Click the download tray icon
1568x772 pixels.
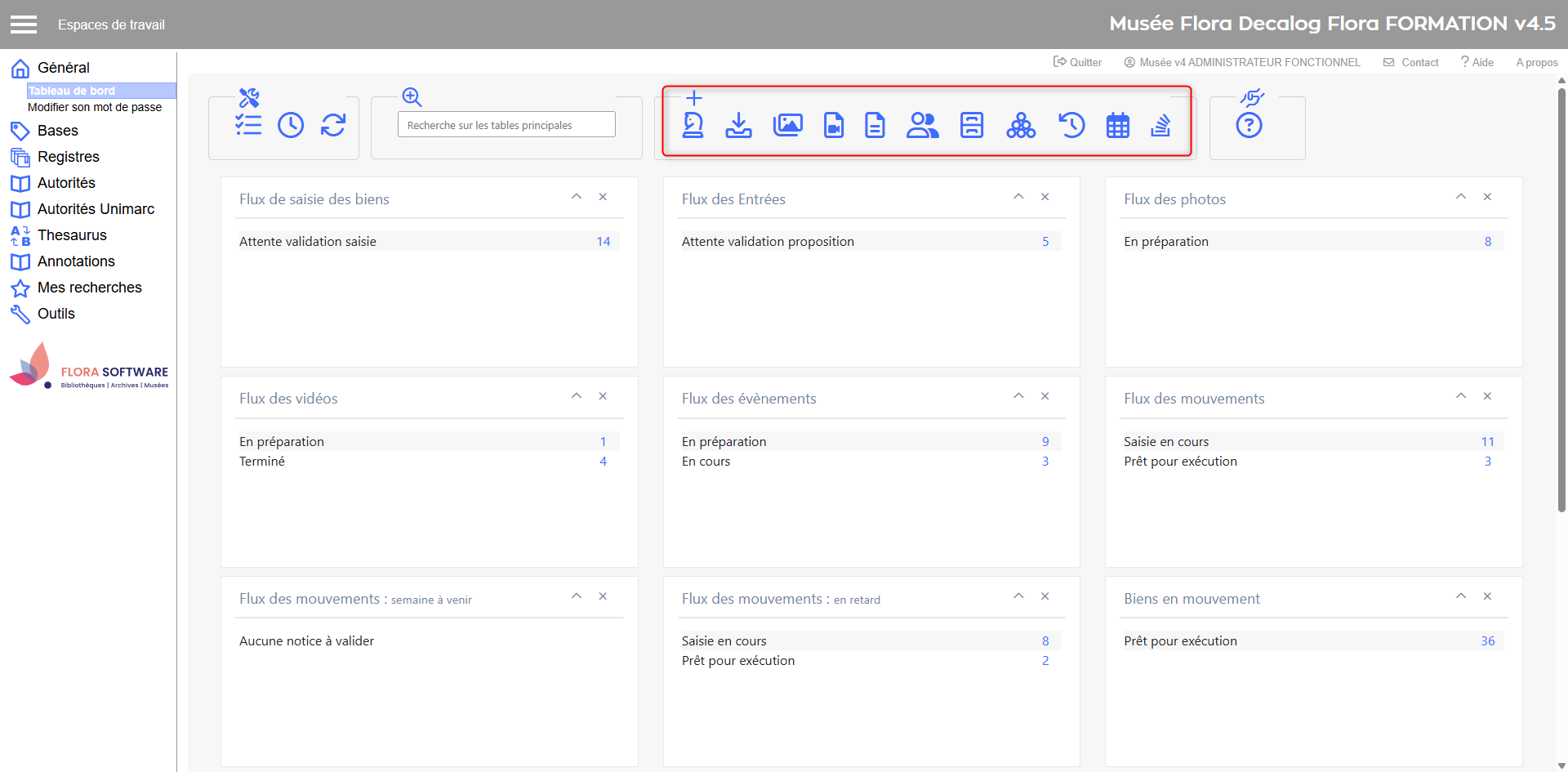[x=738, y=125]
